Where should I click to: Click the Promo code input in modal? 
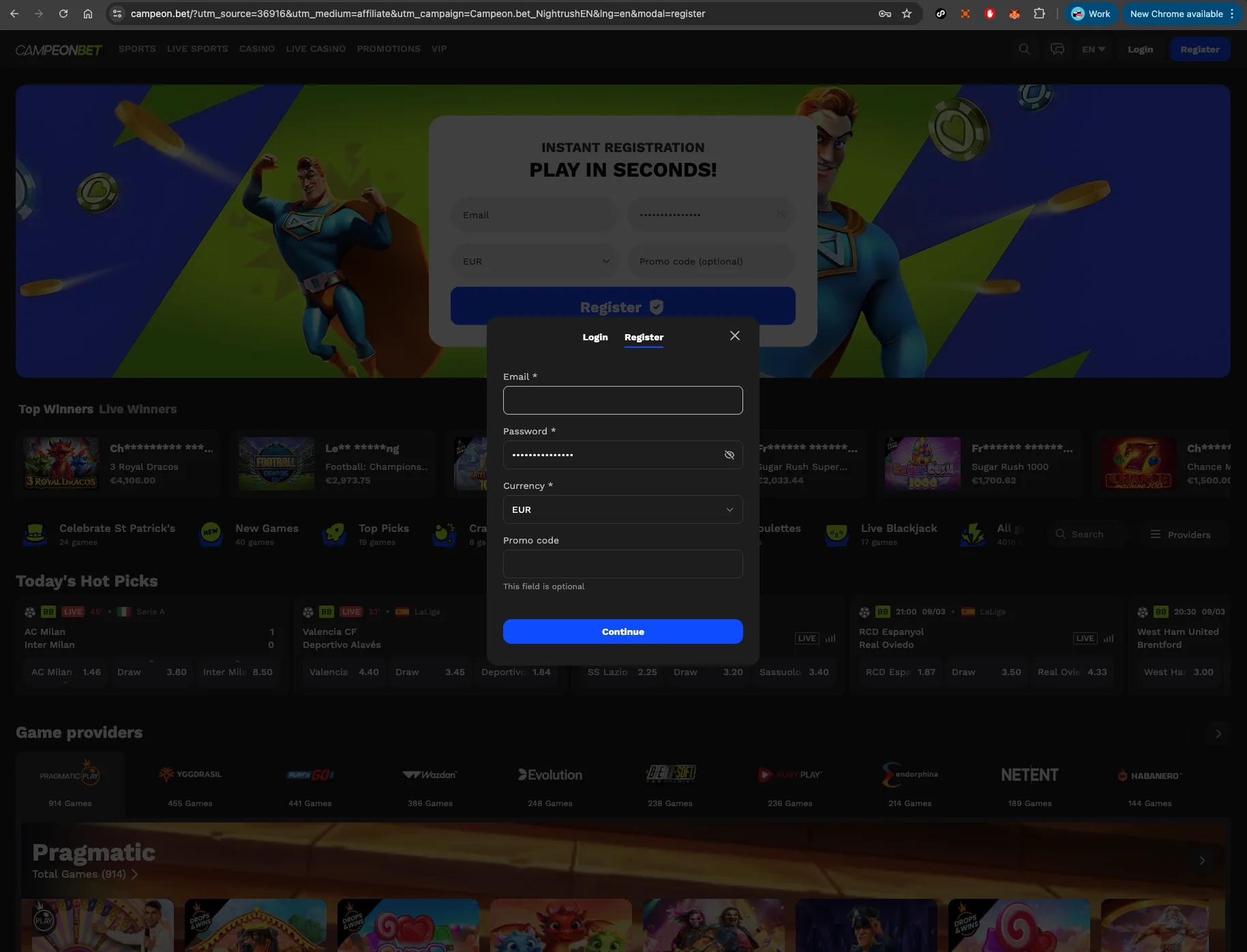tap(623, 564)
